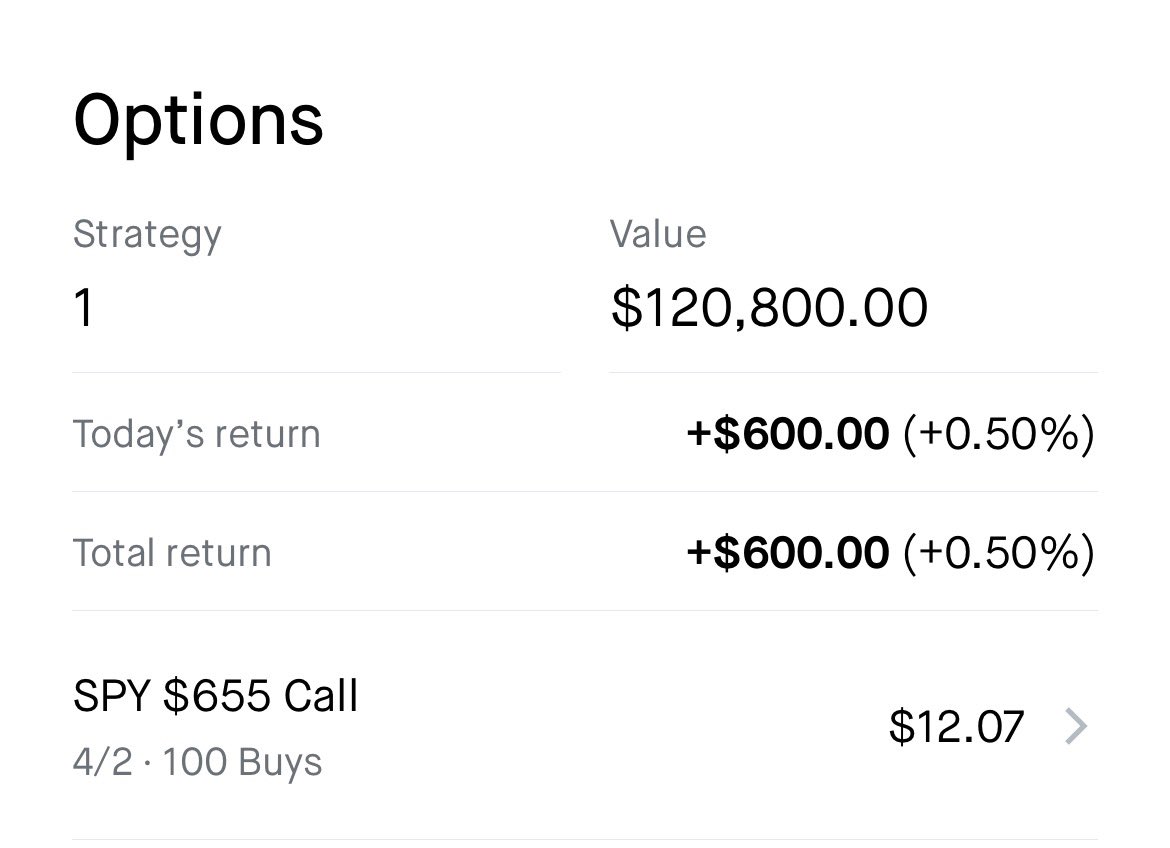This screenshot has width=1170, height=848.
Task: Click Total return +$600.00 amount
Action: [787, 553]
